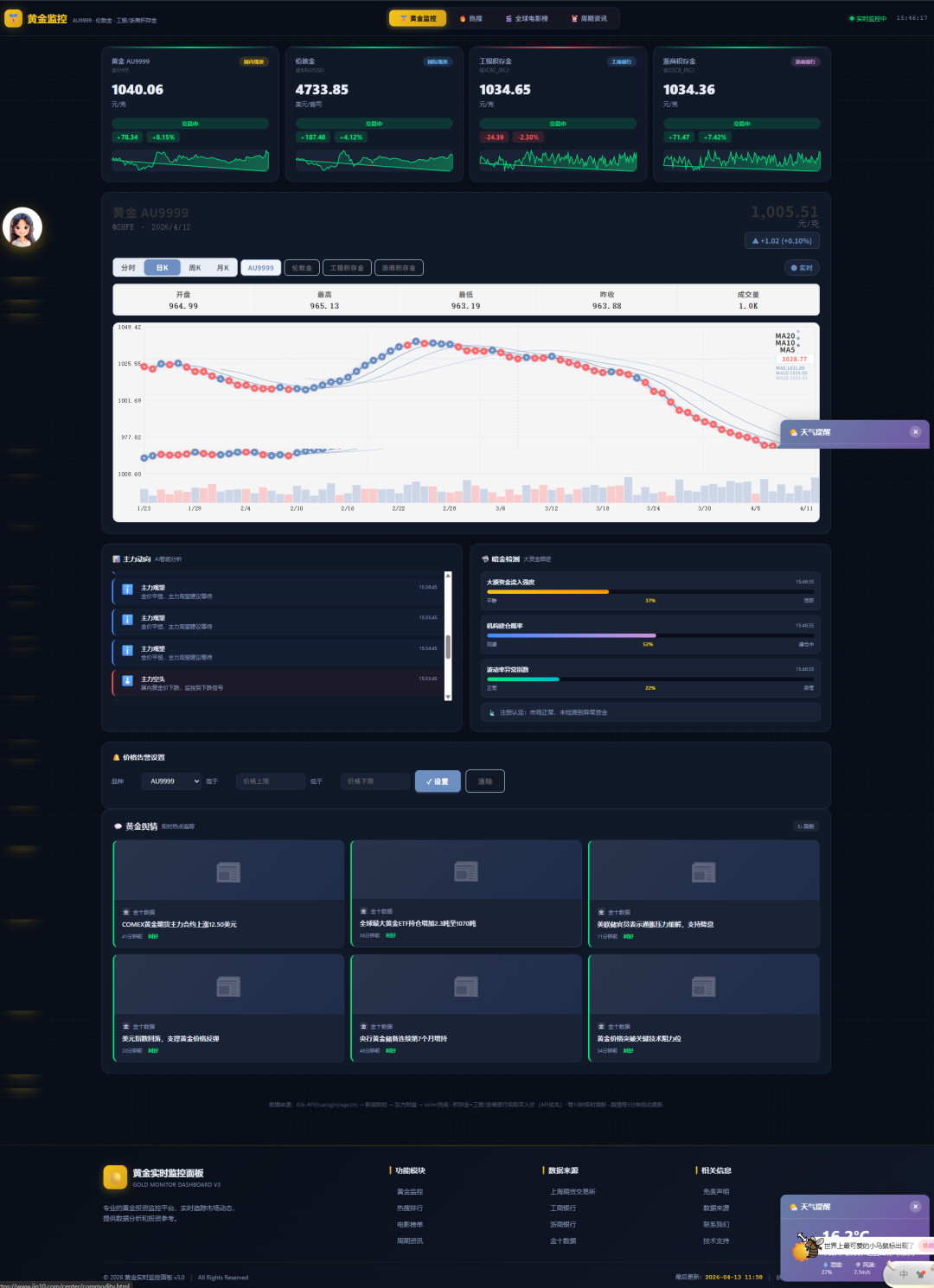
Task: Click the down-arrow icon on 主力空头 alert
Action: click(x=127, y=681)
